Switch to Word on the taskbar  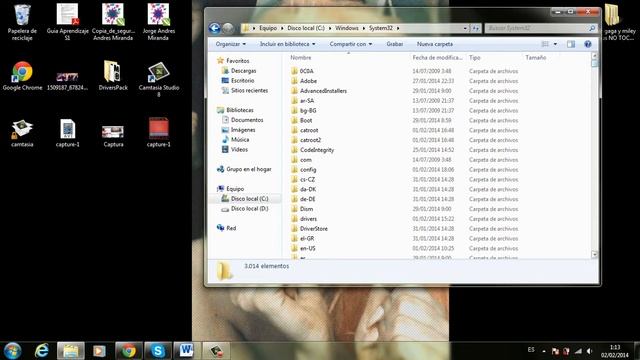tap(186, 351)
